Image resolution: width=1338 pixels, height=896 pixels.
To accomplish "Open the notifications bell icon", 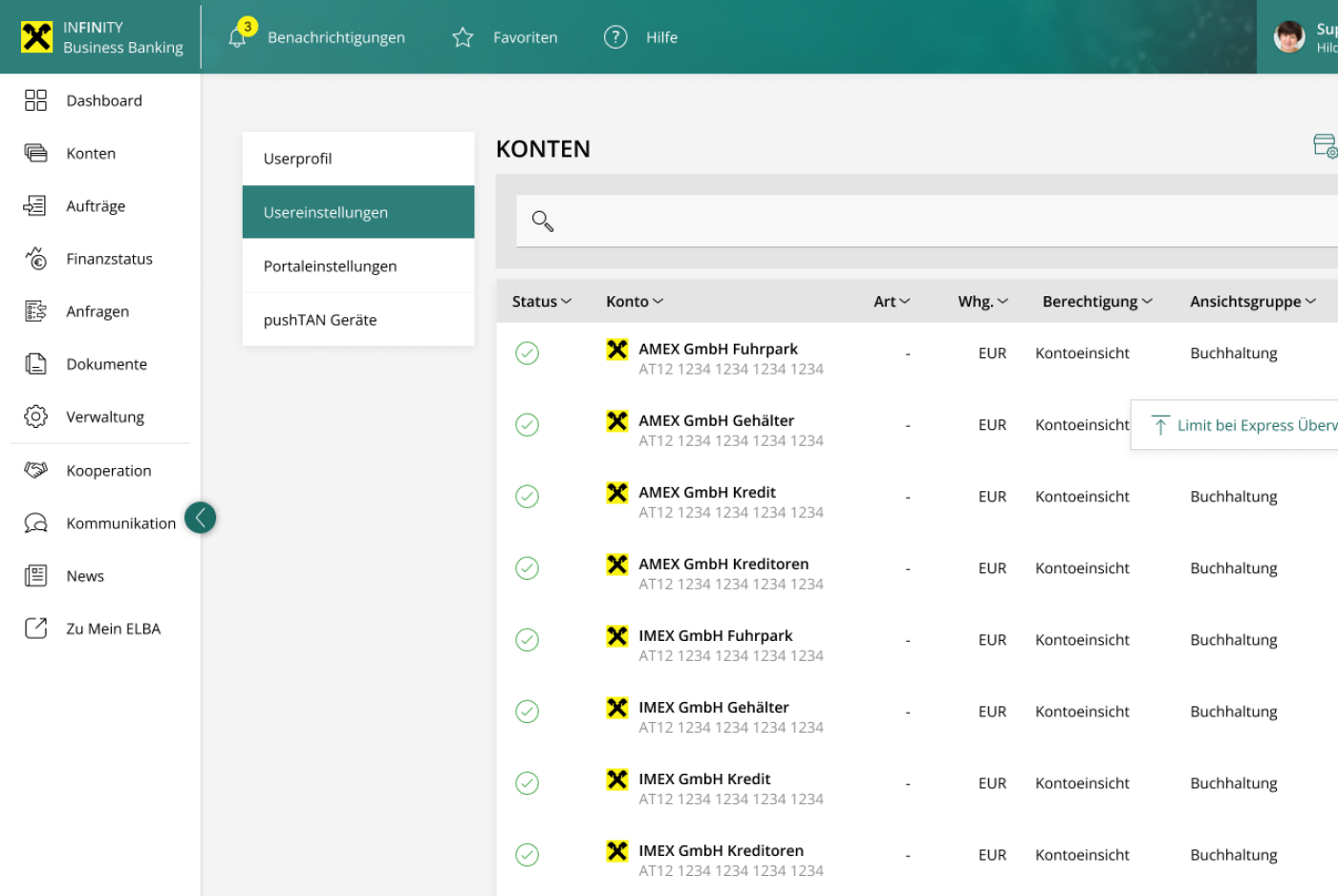I will (x=238, y=37).
